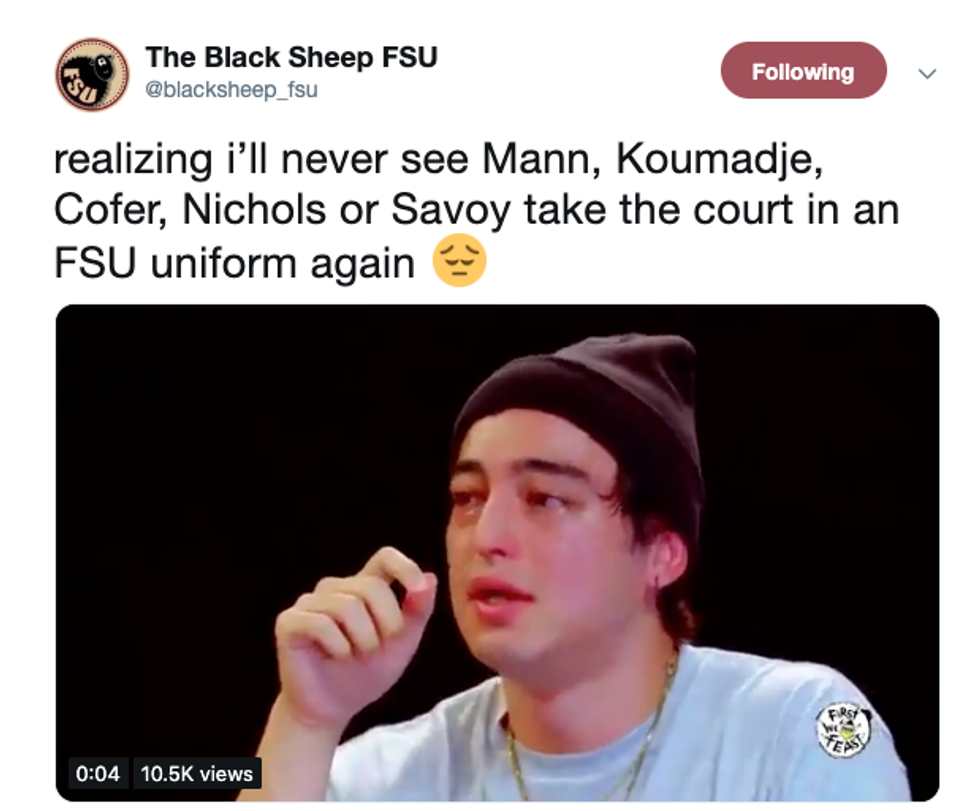Click the 0:04 video duration badge

(97, 773)
